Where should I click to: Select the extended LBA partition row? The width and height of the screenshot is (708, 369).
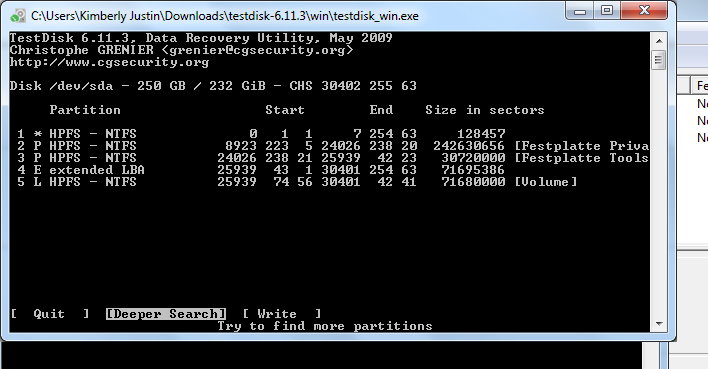261,170
